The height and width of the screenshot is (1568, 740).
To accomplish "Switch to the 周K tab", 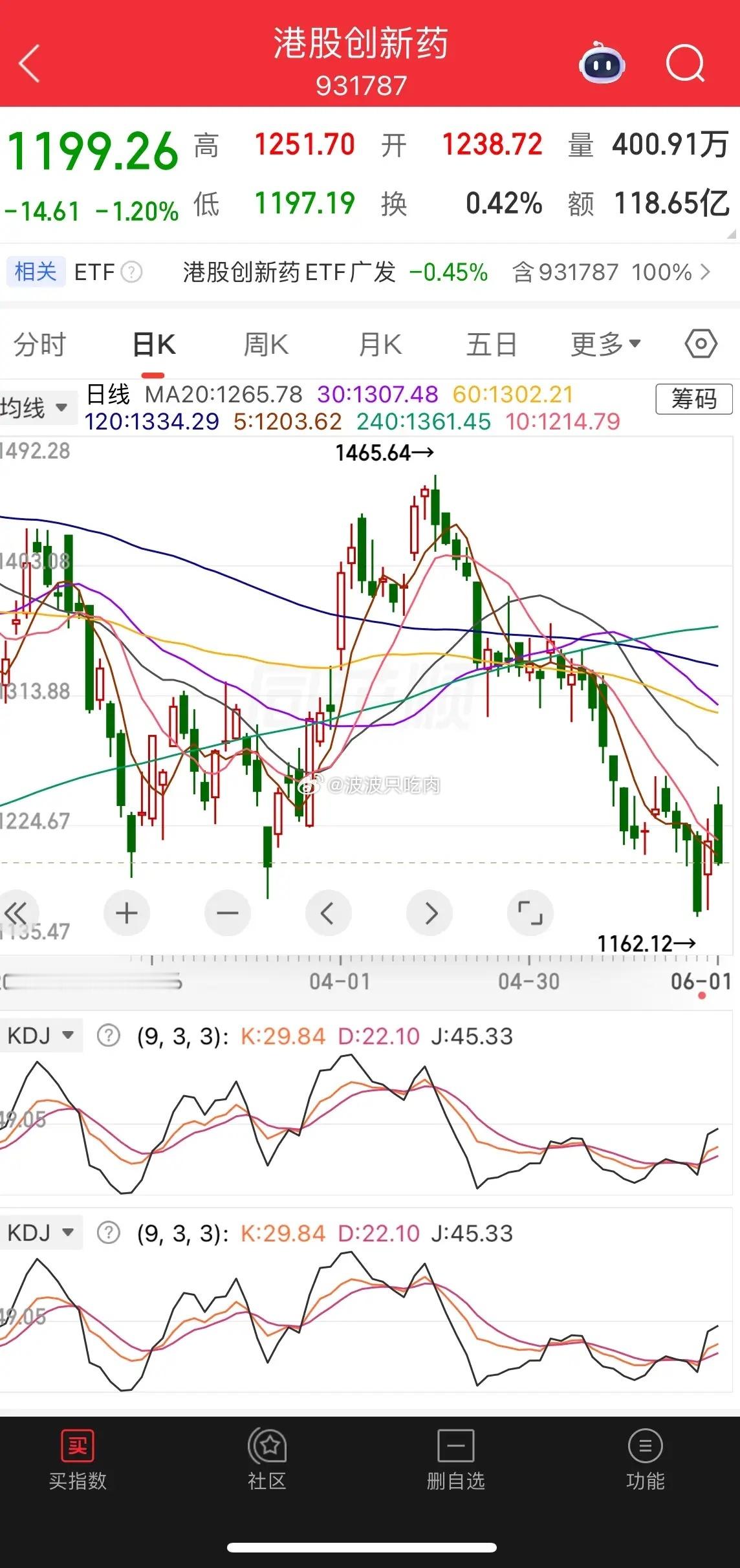I will point(266,343).
